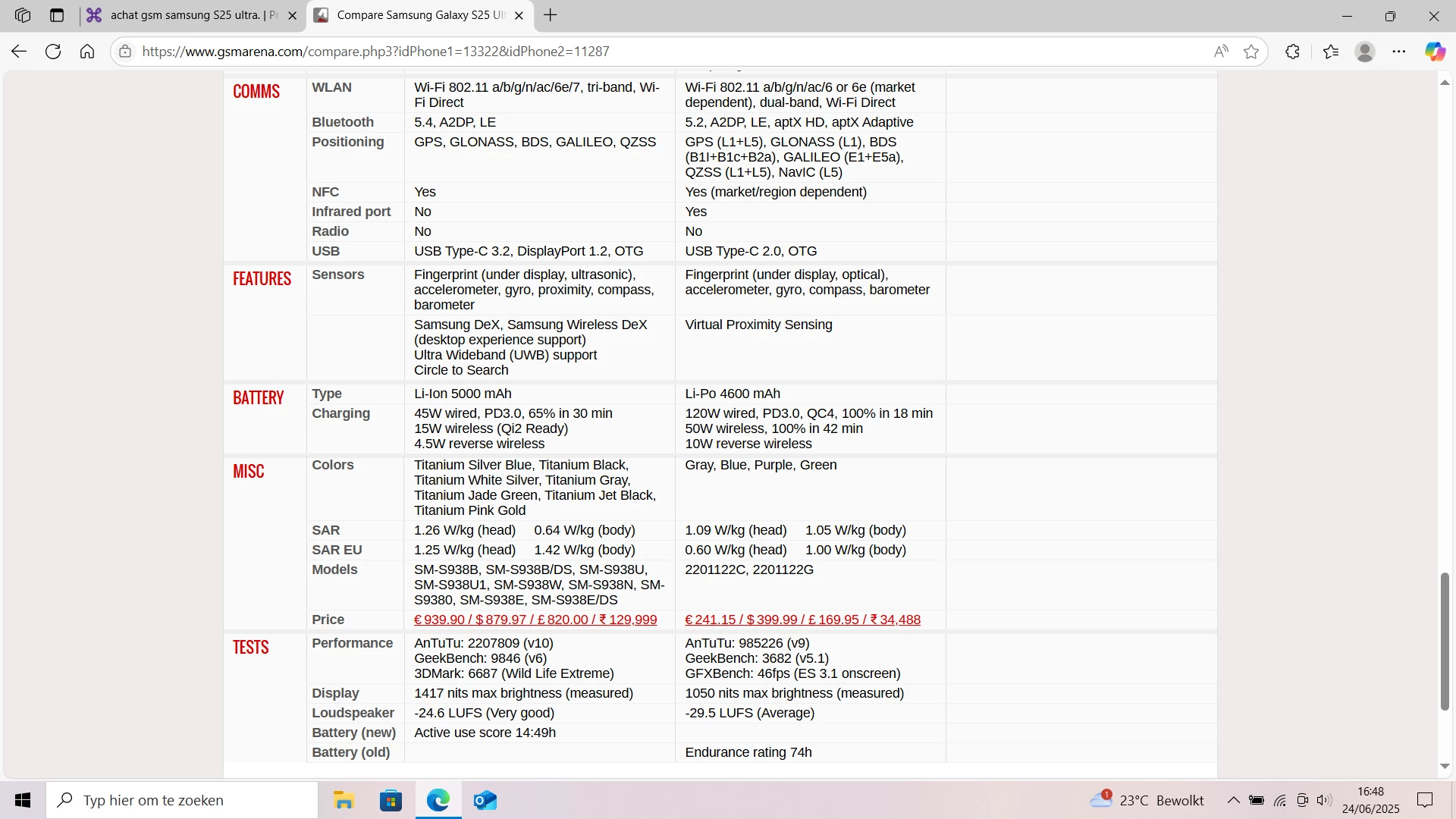Switch to achat gsm samsung tab

pos(186,15)
